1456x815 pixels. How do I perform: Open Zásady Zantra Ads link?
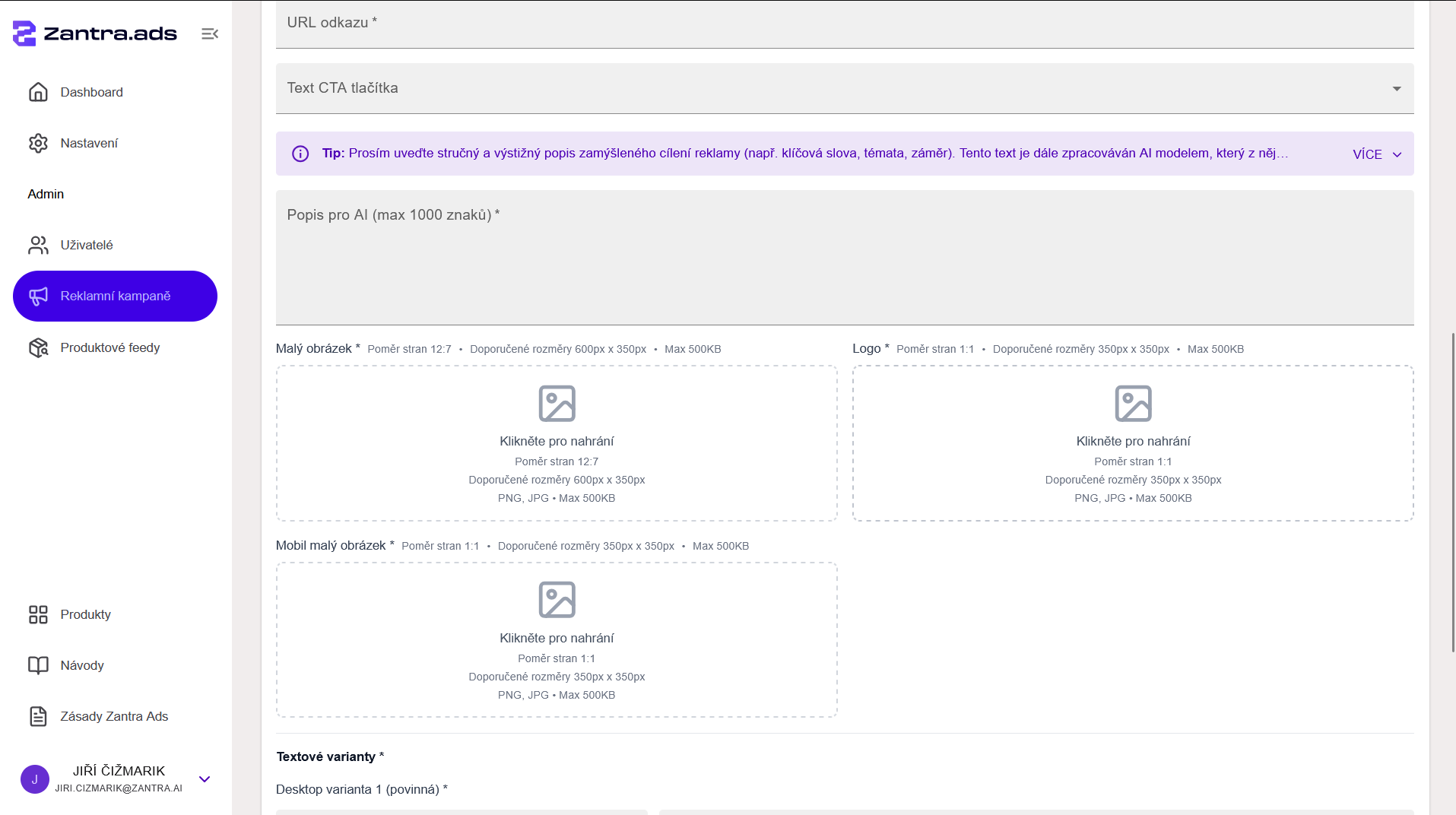coord(115,716)
